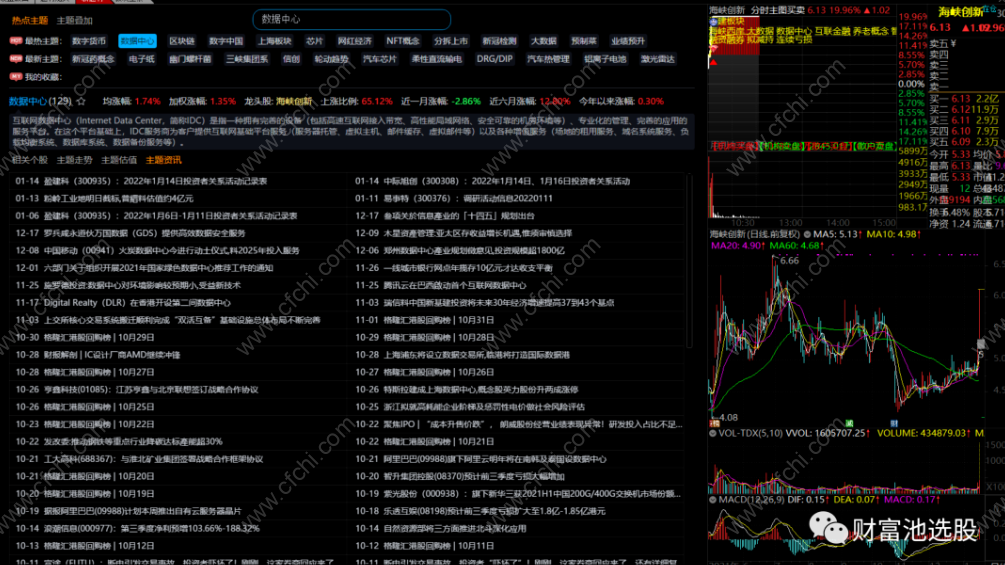Select the 柔性直流输电 theme tag
The width and height of the screenshot is (1005, 565).
(436, 59)
